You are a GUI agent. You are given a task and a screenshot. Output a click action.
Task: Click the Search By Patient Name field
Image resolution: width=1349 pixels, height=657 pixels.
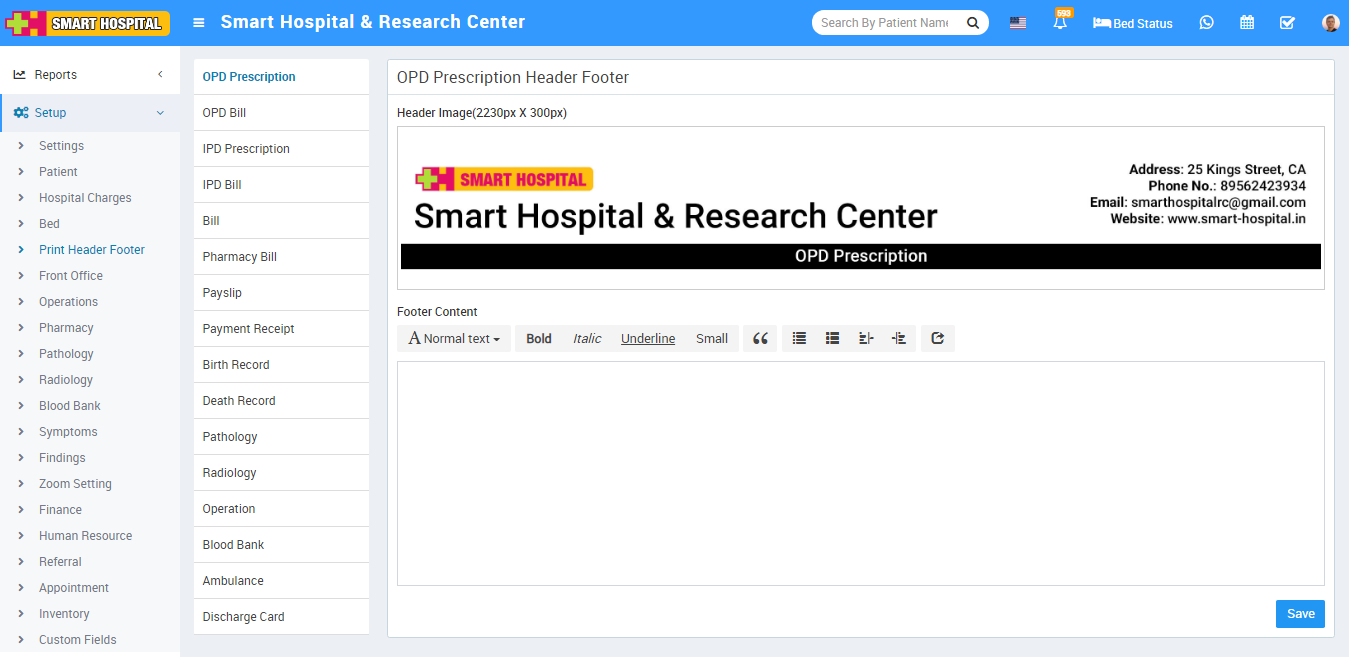(x=884, y=23)
